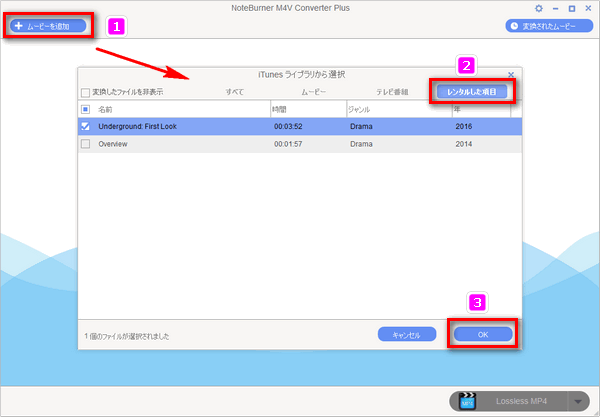
Task: Click the MP4 clapperboard format icon
Action: [467, 401]
